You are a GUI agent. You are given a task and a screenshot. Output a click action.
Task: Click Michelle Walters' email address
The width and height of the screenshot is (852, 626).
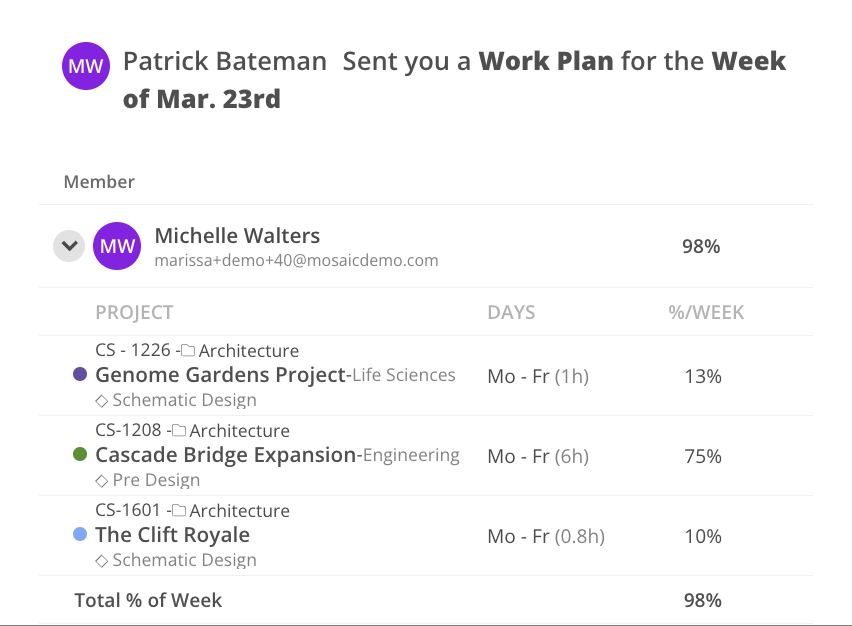click(296, 260)
